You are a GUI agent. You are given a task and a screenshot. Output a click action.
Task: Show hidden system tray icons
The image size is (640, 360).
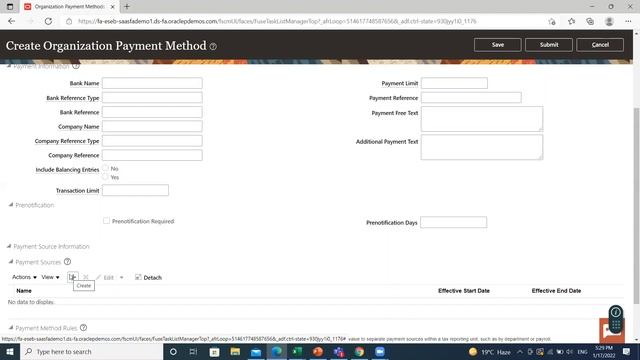point(520,351)
